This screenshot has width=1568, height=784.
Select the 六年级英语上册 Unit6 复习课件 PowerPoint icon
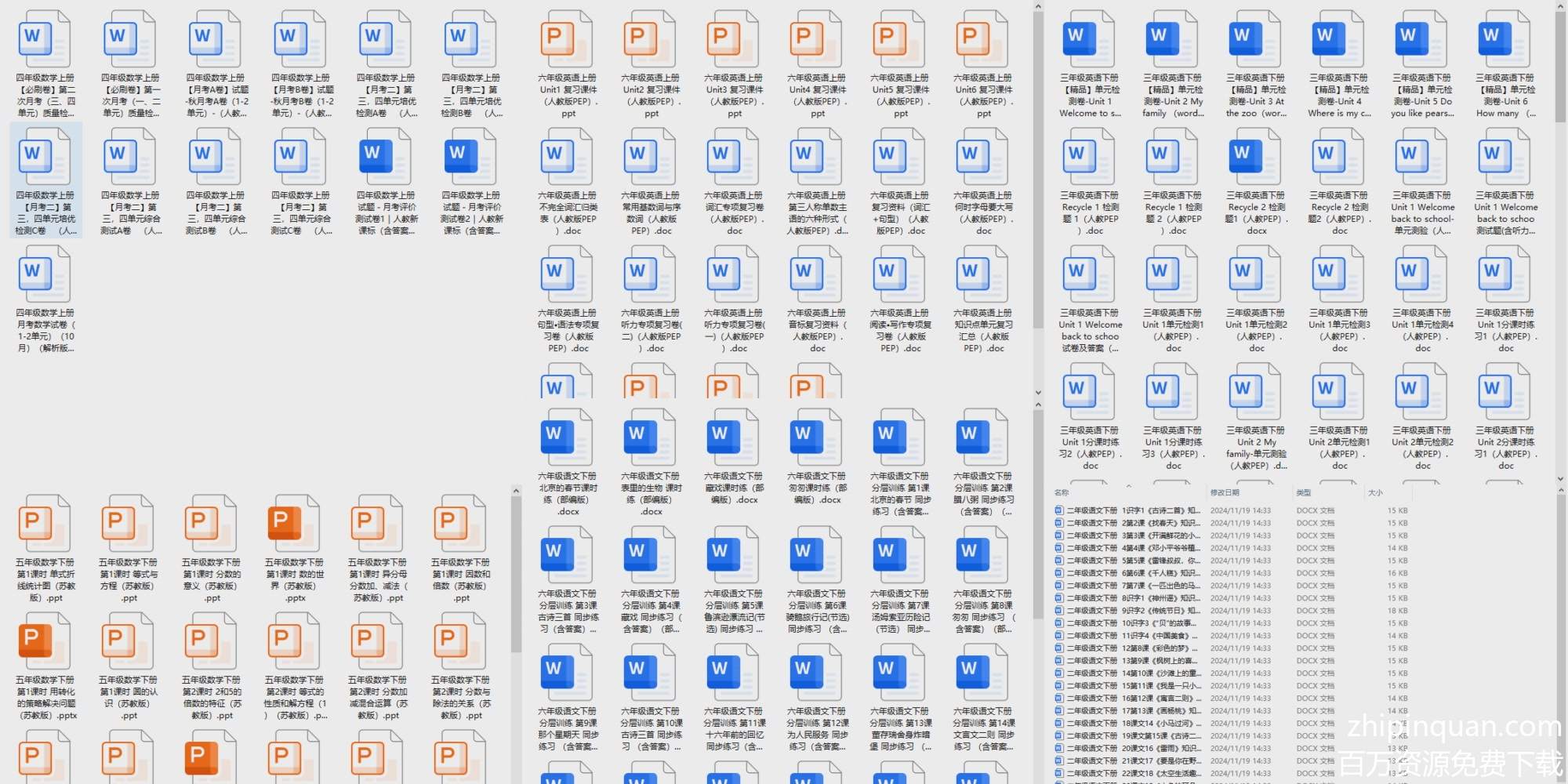tap(983, 39)
